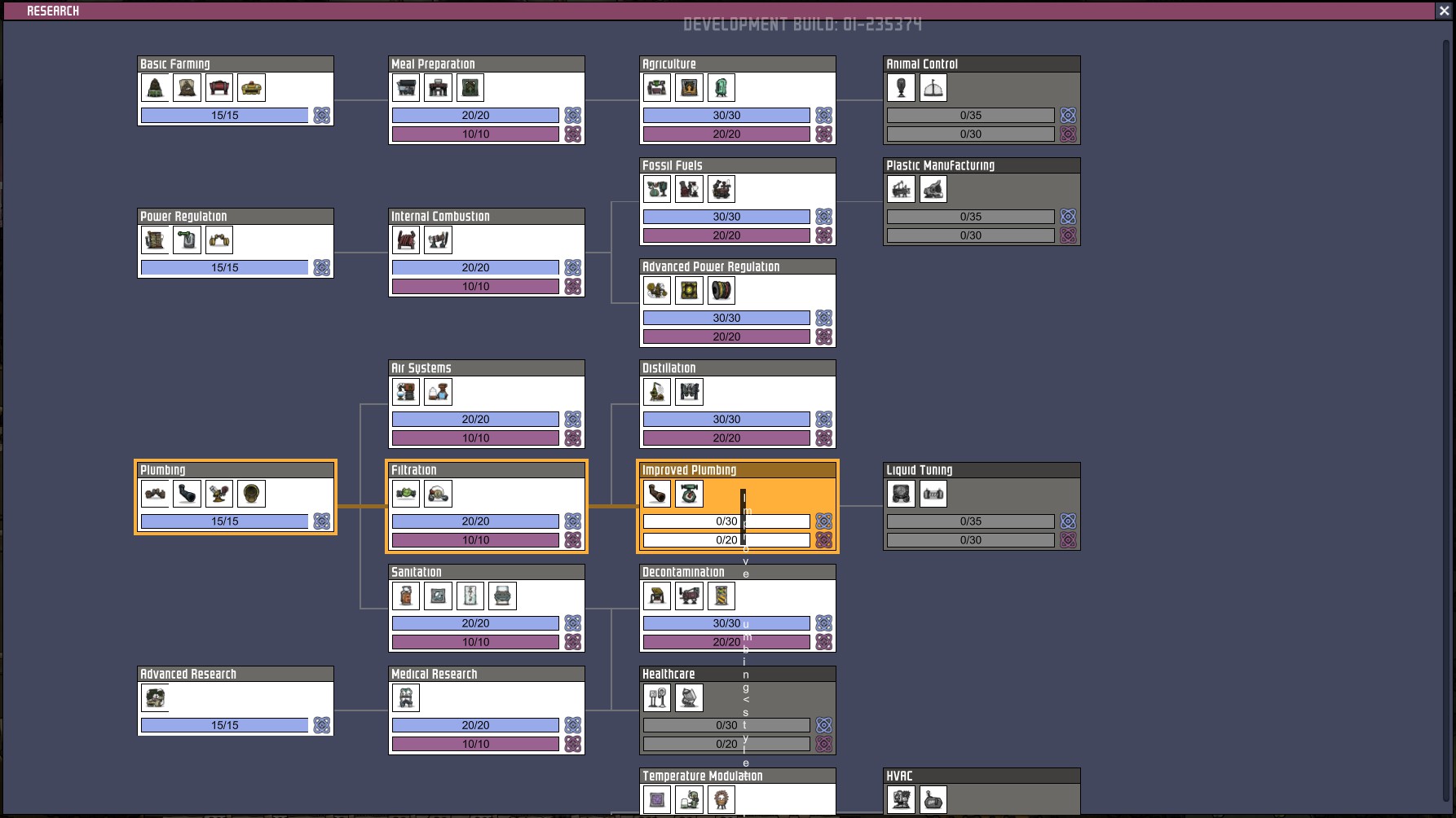Close the Research screen with the X

click(1446, 11)
